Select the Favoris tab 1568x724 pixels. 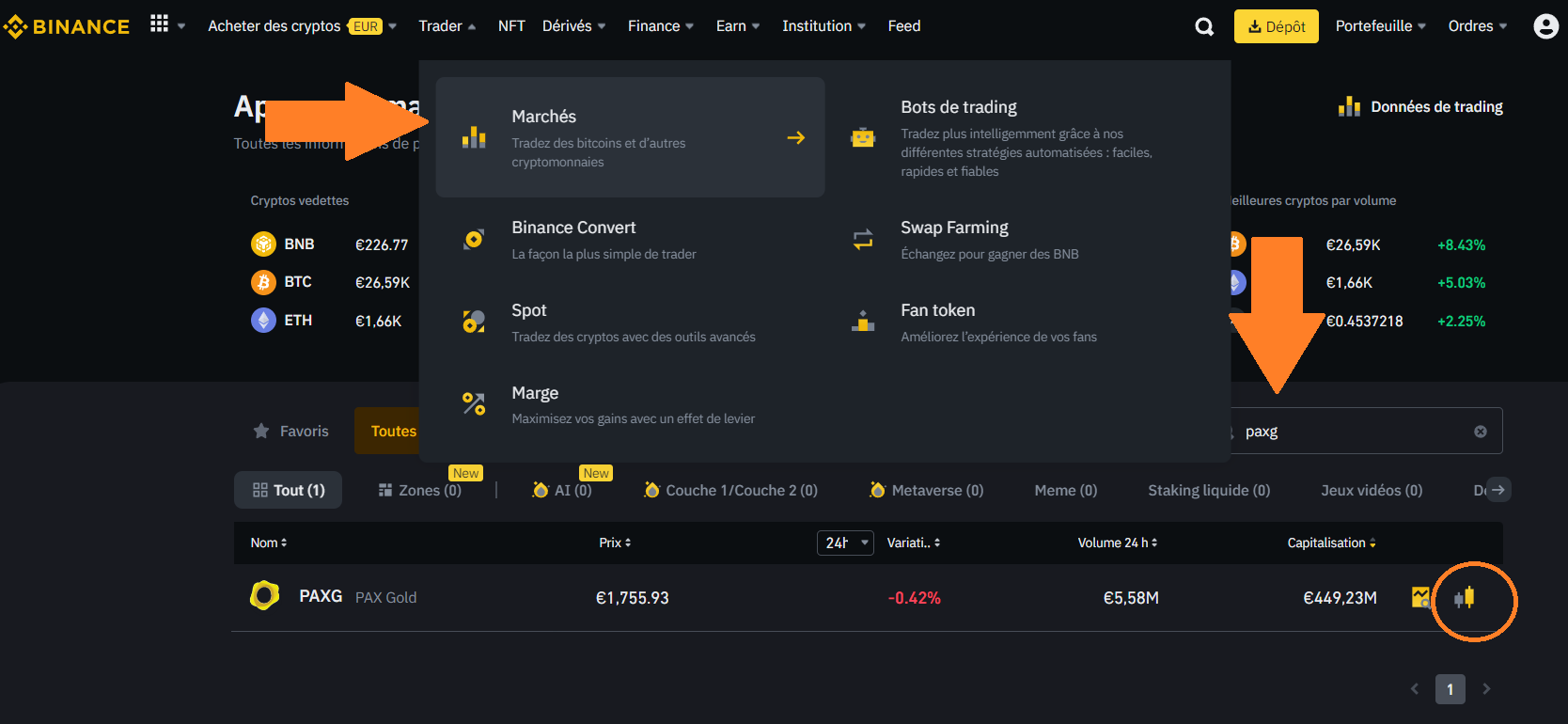click(x=290, y=431)
